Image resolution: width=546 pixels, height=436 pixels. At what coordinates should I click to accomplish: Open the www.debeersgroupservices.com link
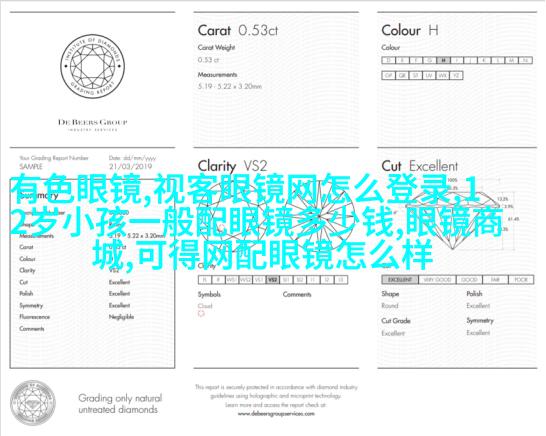[276, 414]
